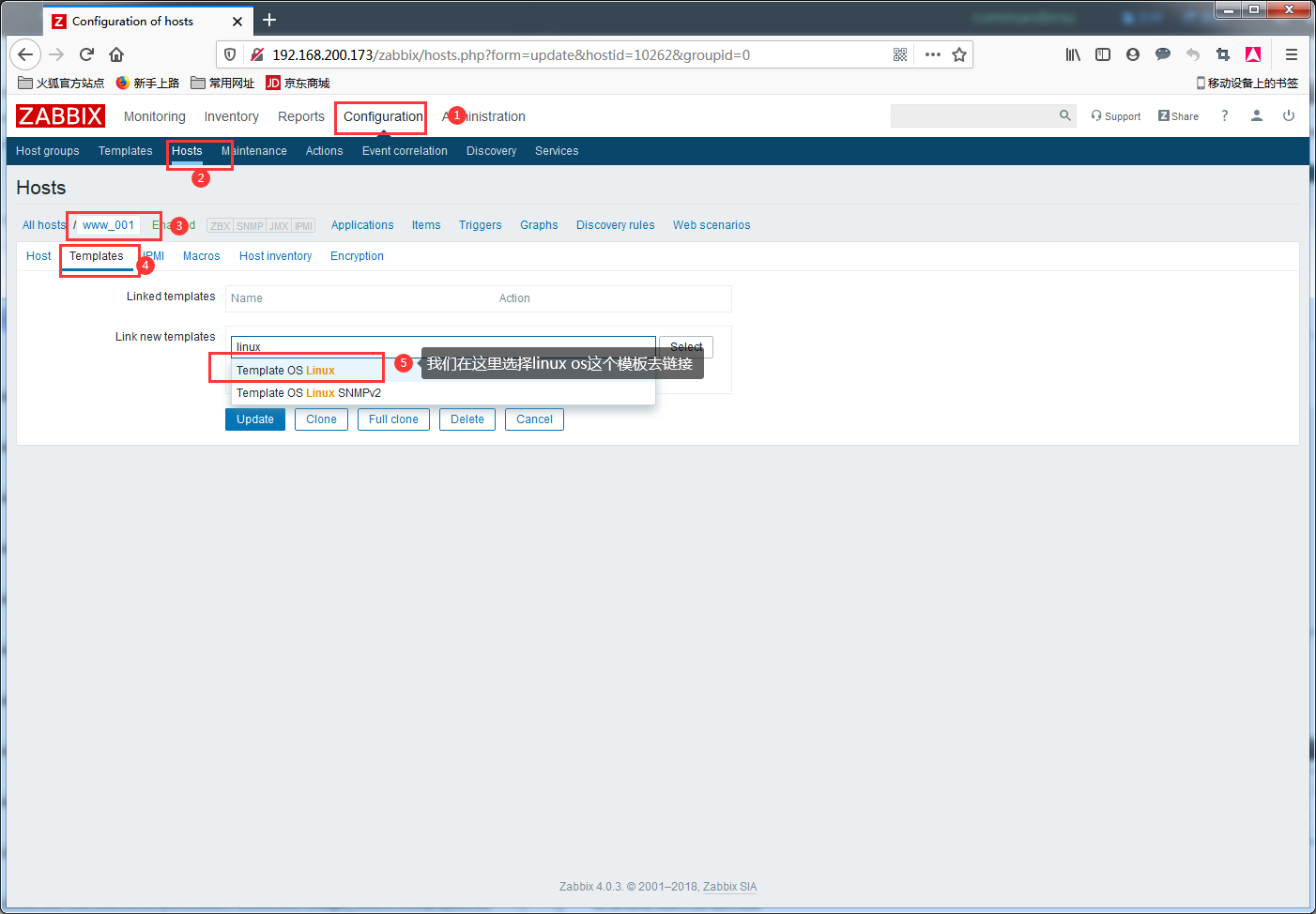Click the Delete button

tap(467, 419)
